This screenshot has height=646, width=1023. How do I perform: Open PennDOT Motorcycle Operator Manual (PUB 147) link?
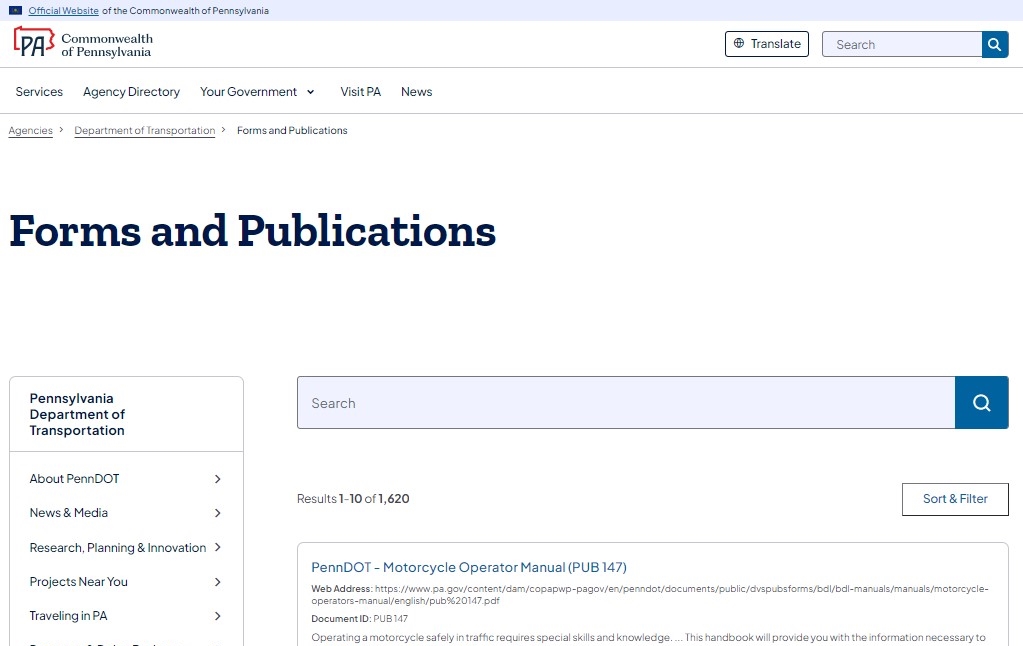[x=468, y=567]
